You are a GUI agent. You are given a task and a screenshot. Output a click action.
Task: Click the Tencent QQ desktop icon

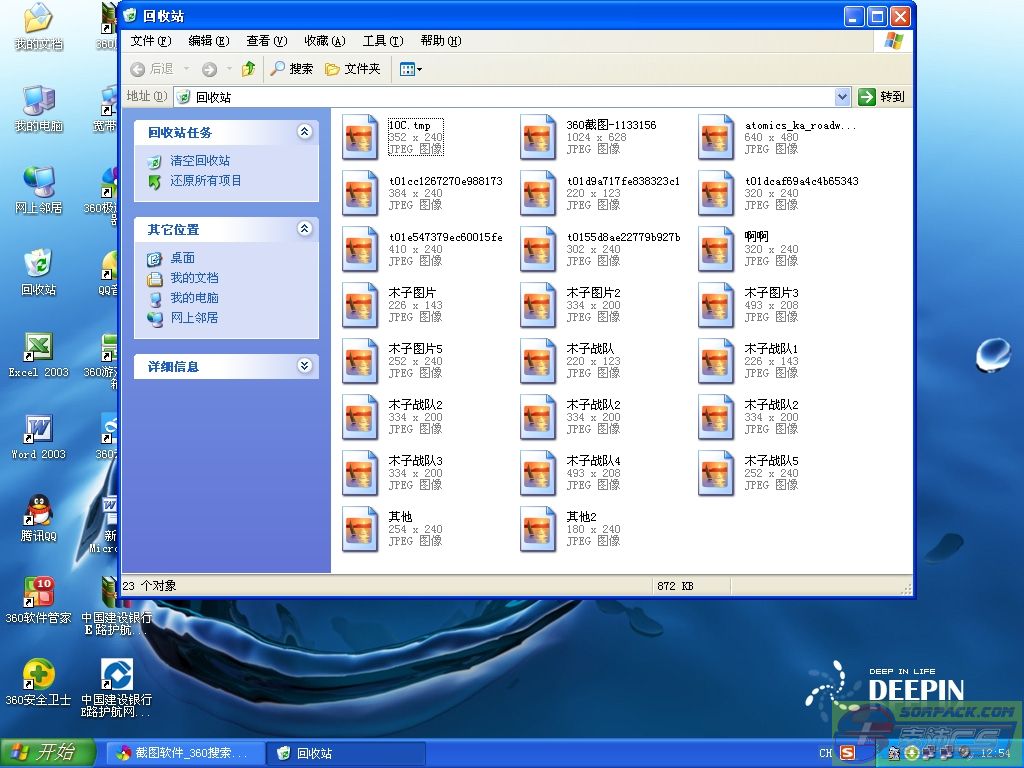[x=38, y=512]
